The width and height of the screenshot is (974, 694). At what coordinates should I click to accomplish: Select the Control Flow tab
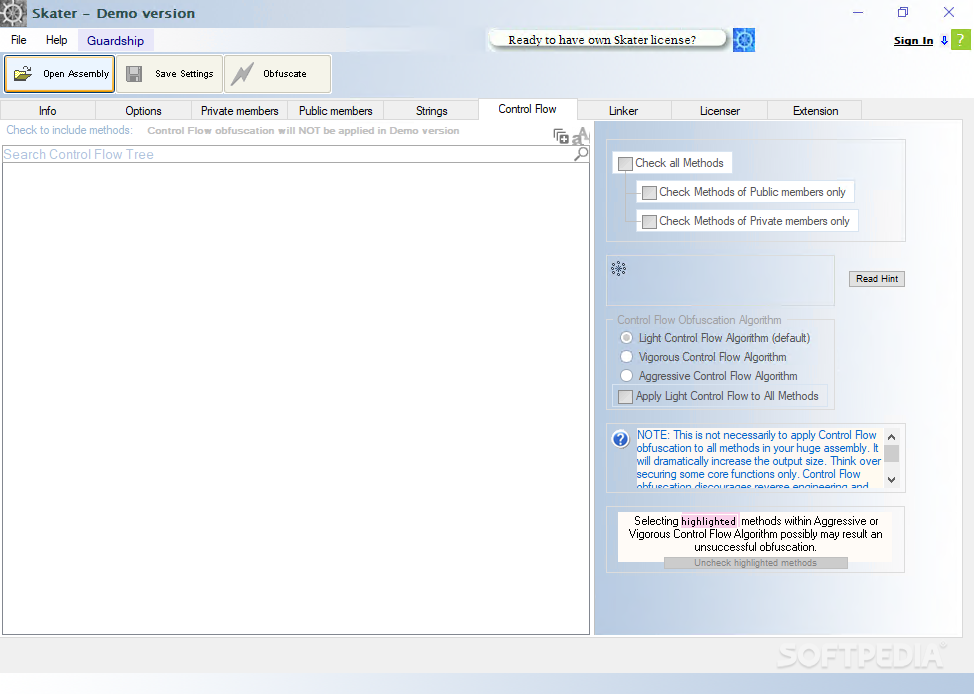pyautogui.click(x=527, y=109)
